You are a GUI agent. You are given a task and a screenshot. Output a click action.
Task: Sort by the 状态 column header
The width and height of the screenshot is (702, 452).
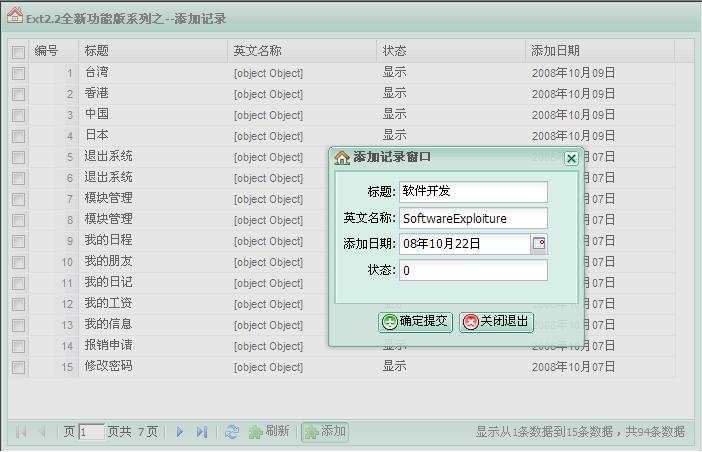[451, 51]
